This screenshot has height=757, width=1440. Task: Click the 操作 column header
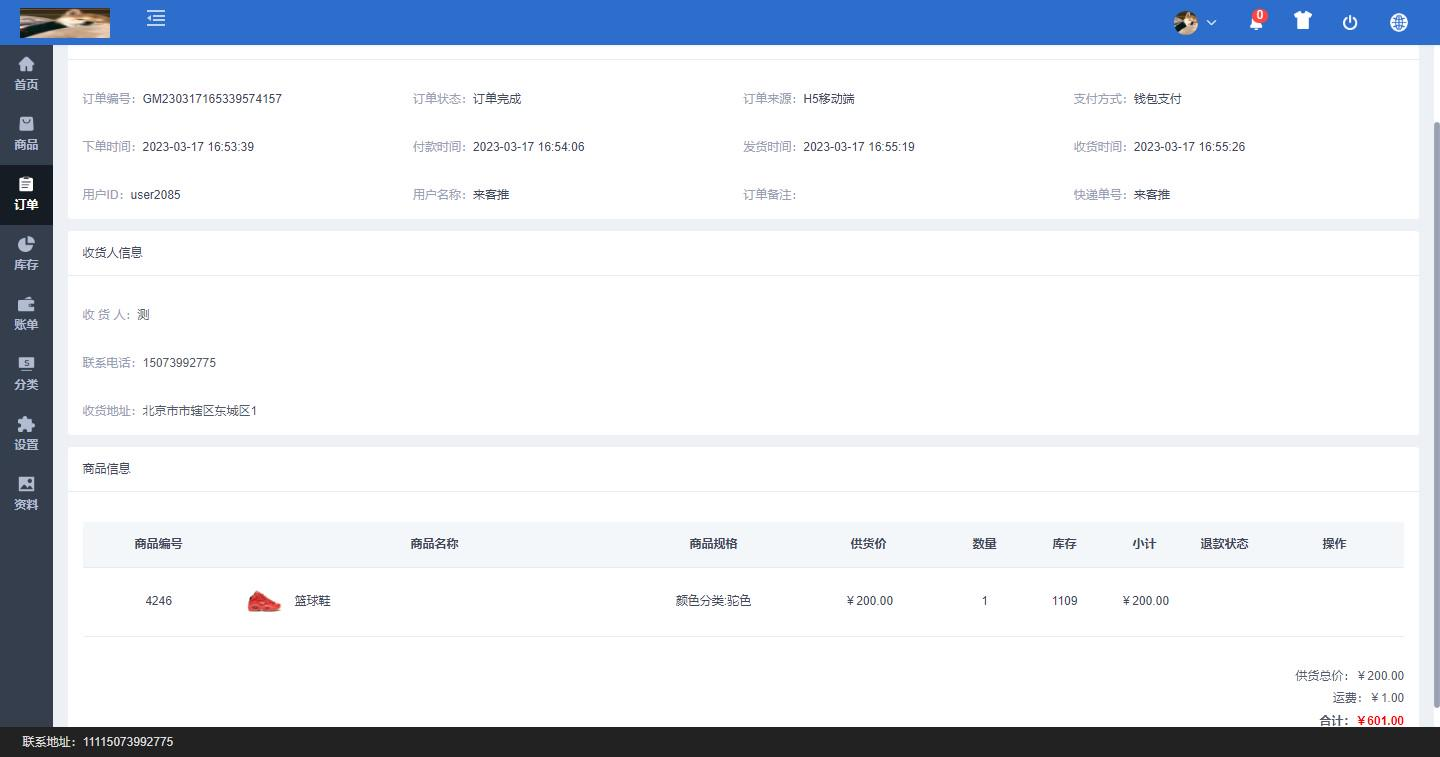click(x=1335, y=544)
